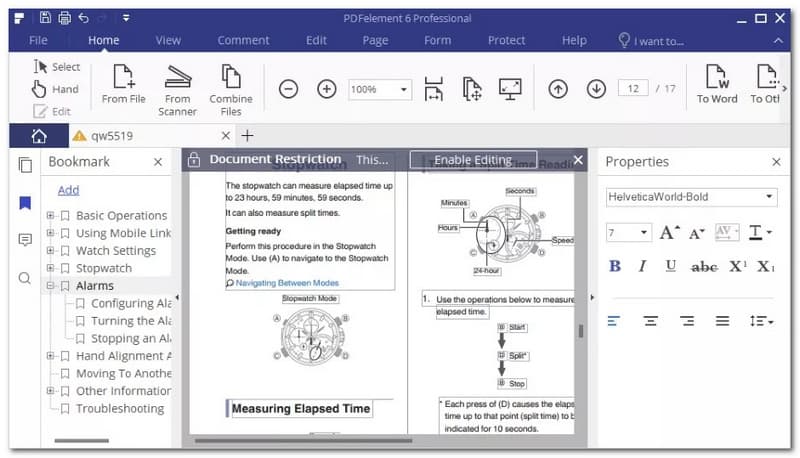
Task: Expand the Basic Operations bookmark
Action: [x=50, y=216]
